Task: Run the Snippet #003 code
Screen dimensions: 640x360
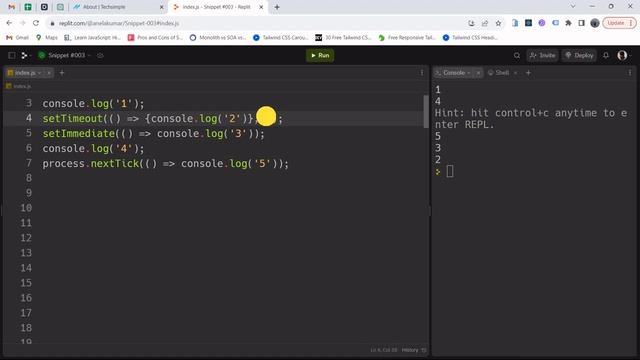Action: pyautogui.click(x=320, y=56)
